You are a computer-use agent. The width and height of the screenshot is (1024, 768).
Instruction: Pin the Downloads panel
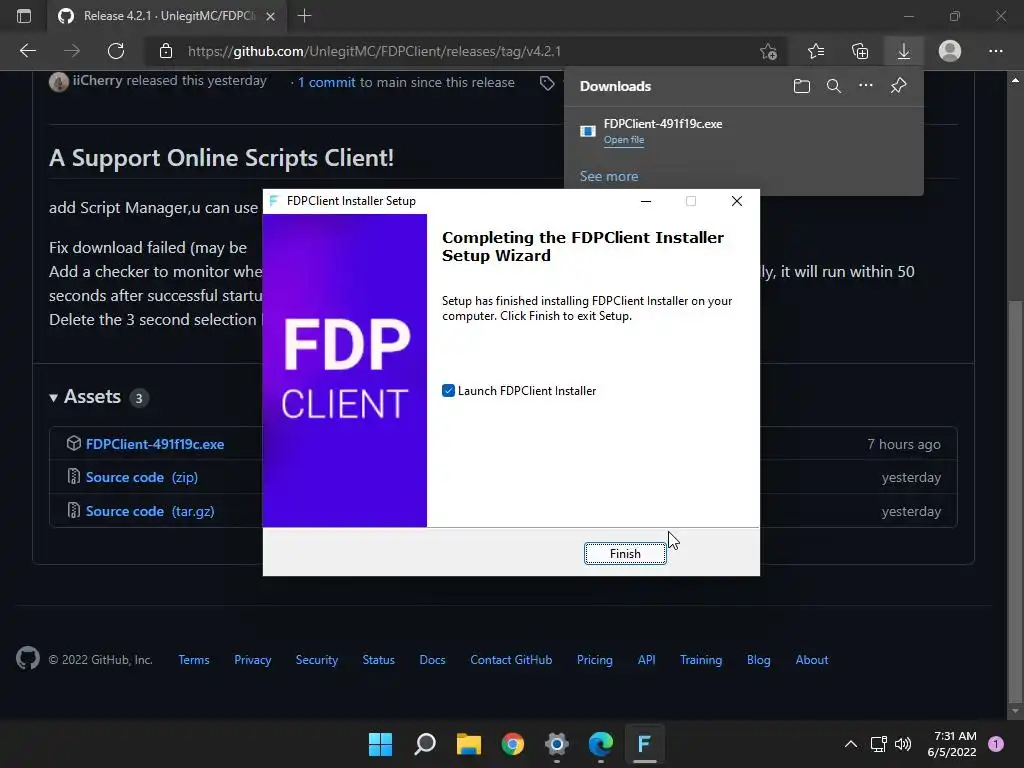click(x=899, y=86)
